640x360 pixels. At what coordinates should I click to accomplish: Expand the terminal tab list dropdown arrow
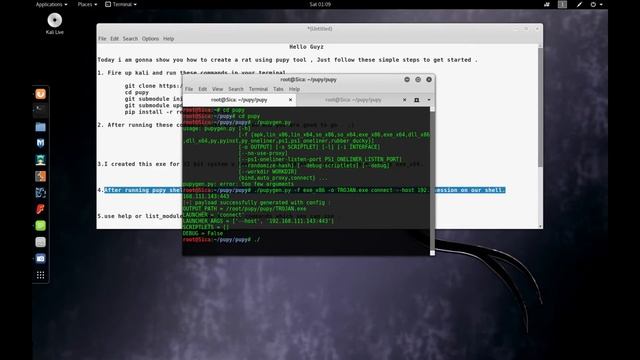click(429, 100)
